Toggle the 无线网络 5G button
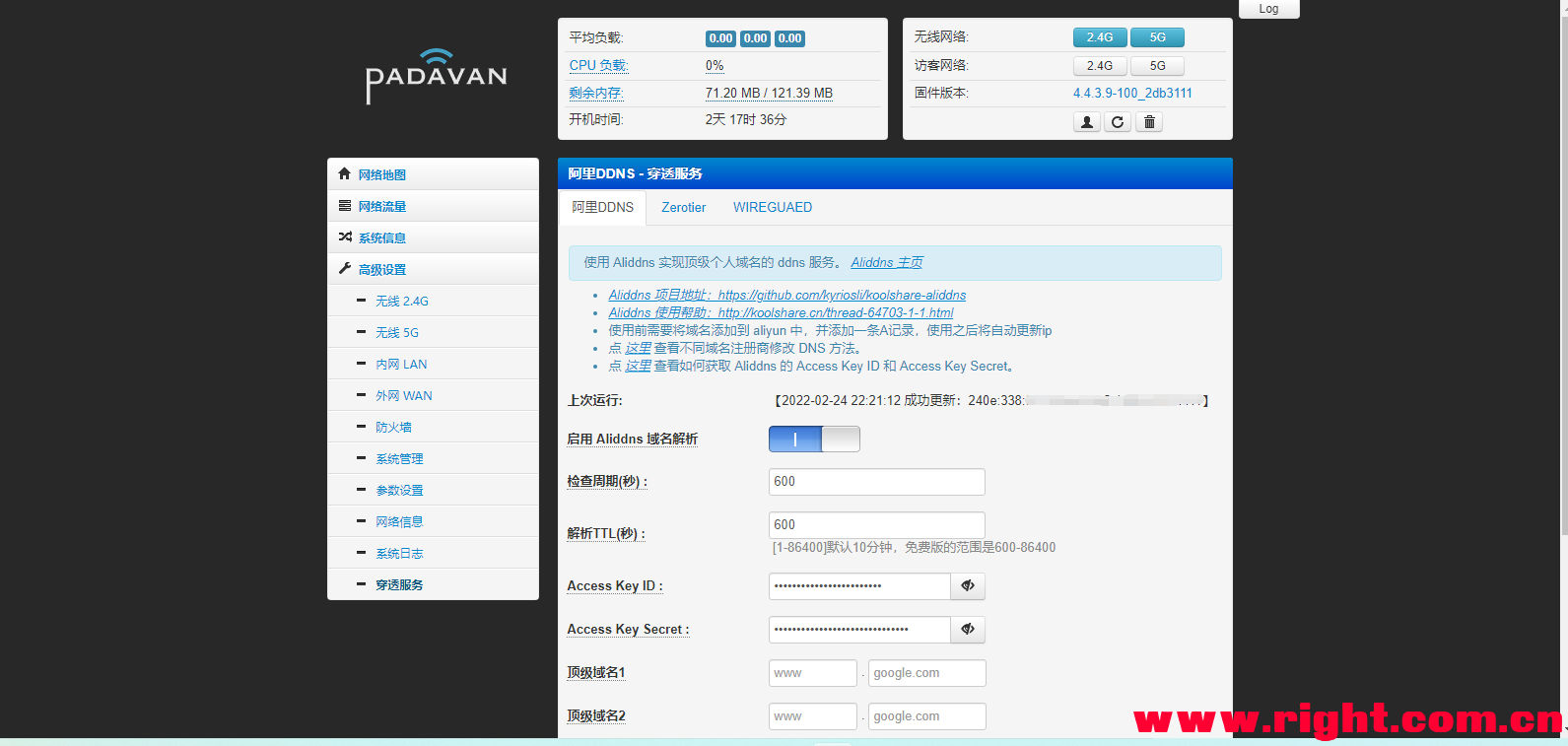 coord(1158,37)
